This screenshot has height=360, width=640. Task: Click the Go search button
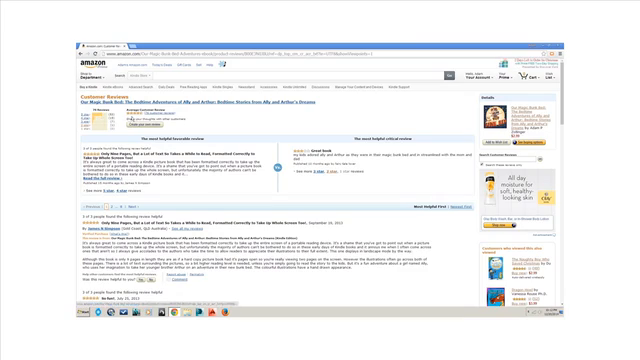pyautogui.click(x=449, y=76)
